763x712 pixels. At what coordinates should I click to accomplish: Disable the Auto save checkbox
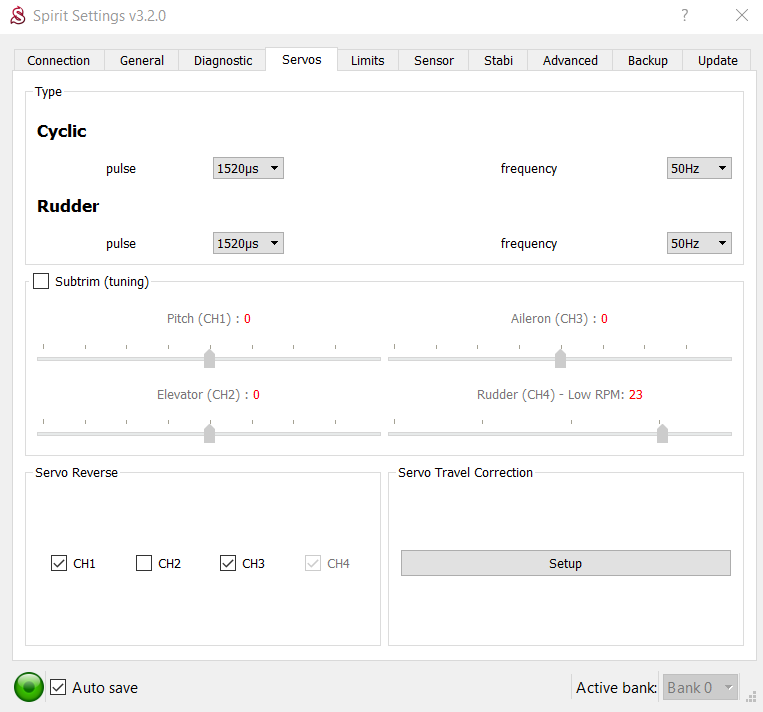coord(59,687)
